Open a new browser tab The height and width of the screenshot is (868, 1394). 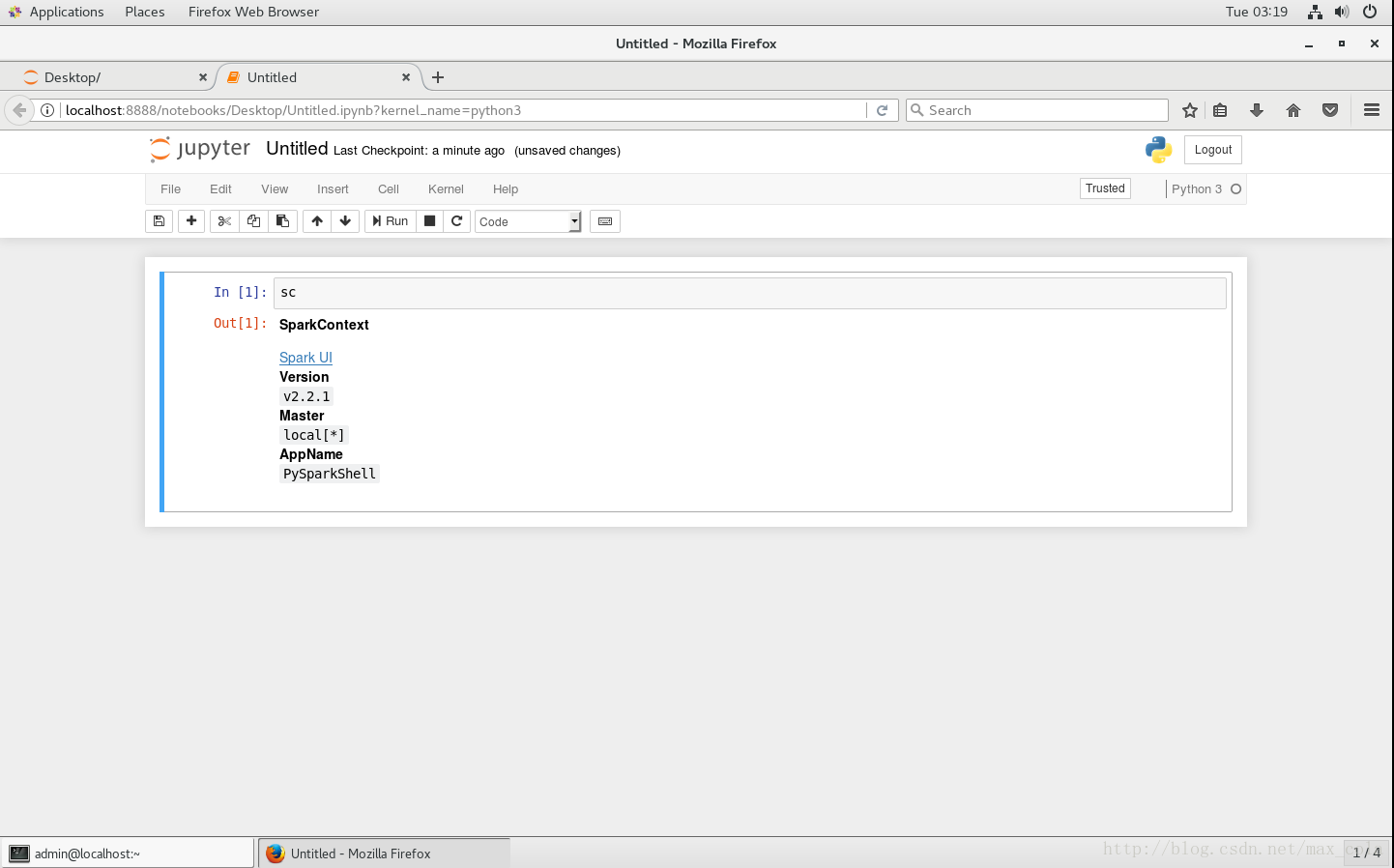pos(438,77)
